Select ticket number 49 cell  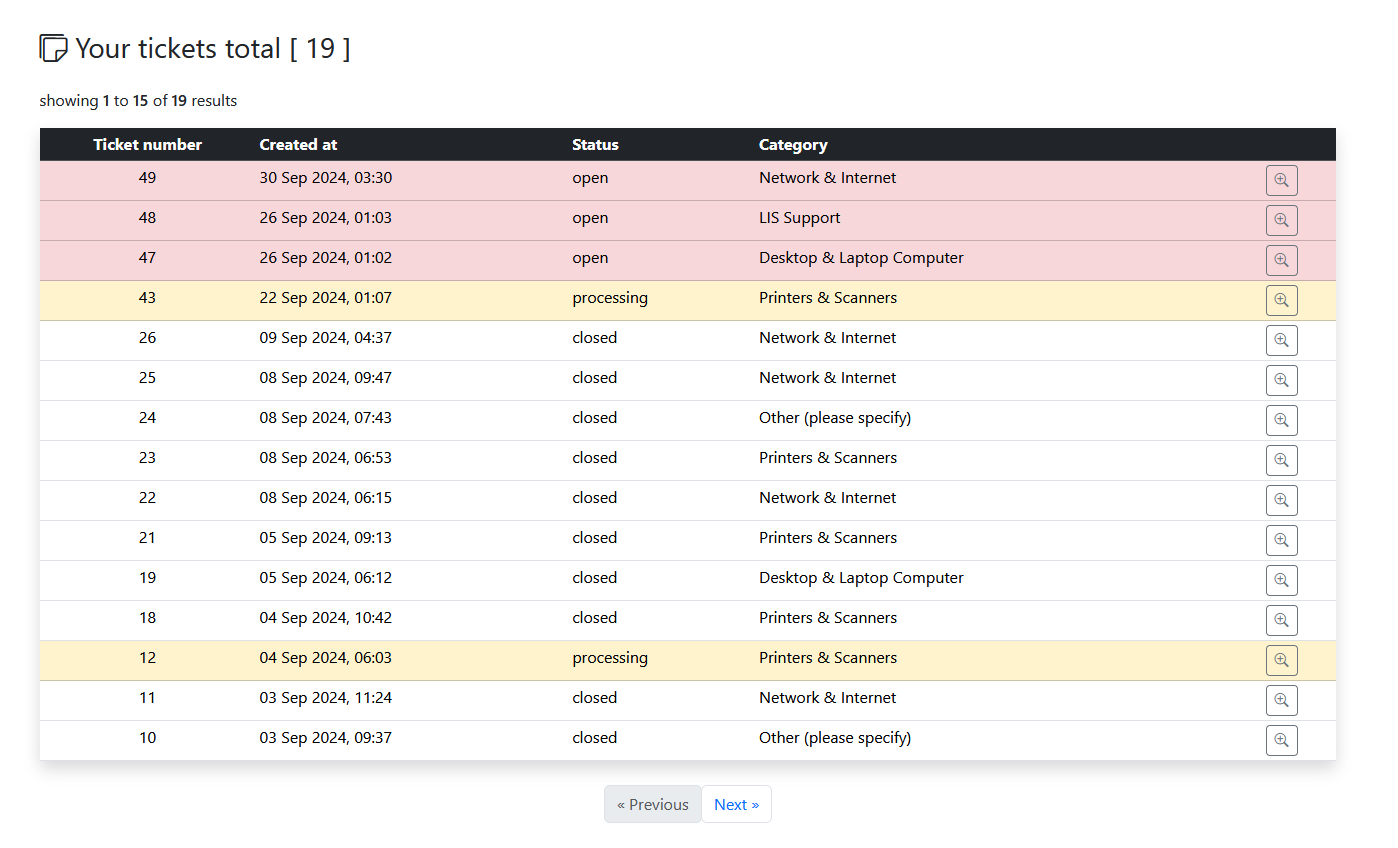[x=148, y=178]
